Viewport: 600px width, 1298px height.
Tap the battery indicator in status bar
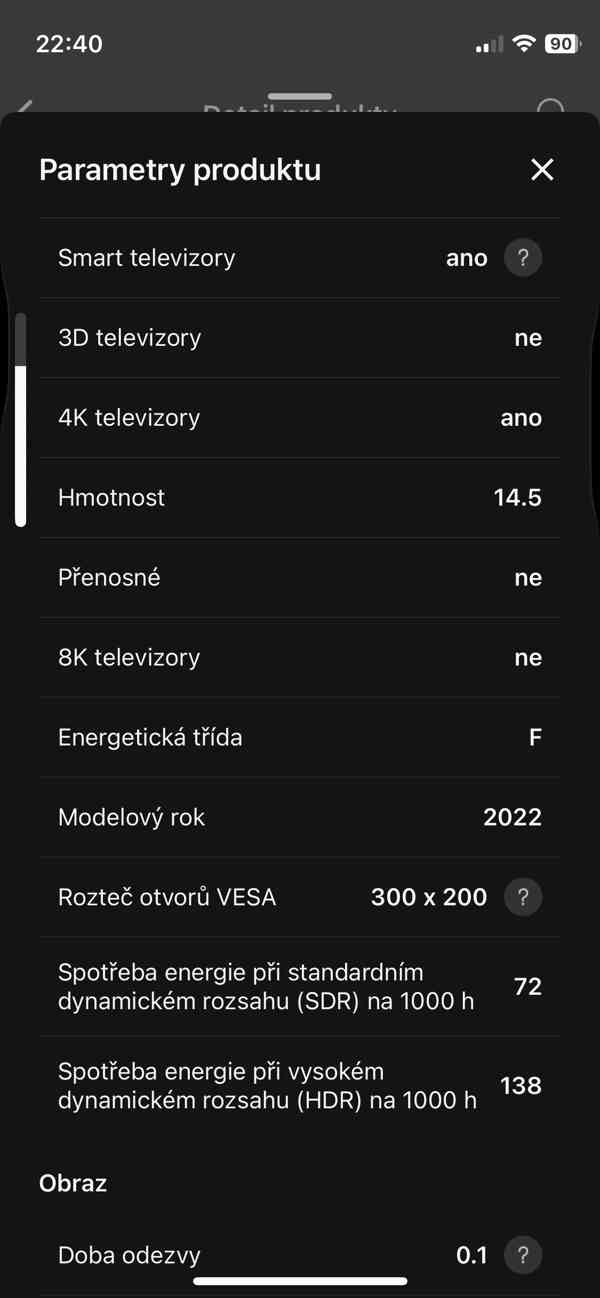point(560,44)
